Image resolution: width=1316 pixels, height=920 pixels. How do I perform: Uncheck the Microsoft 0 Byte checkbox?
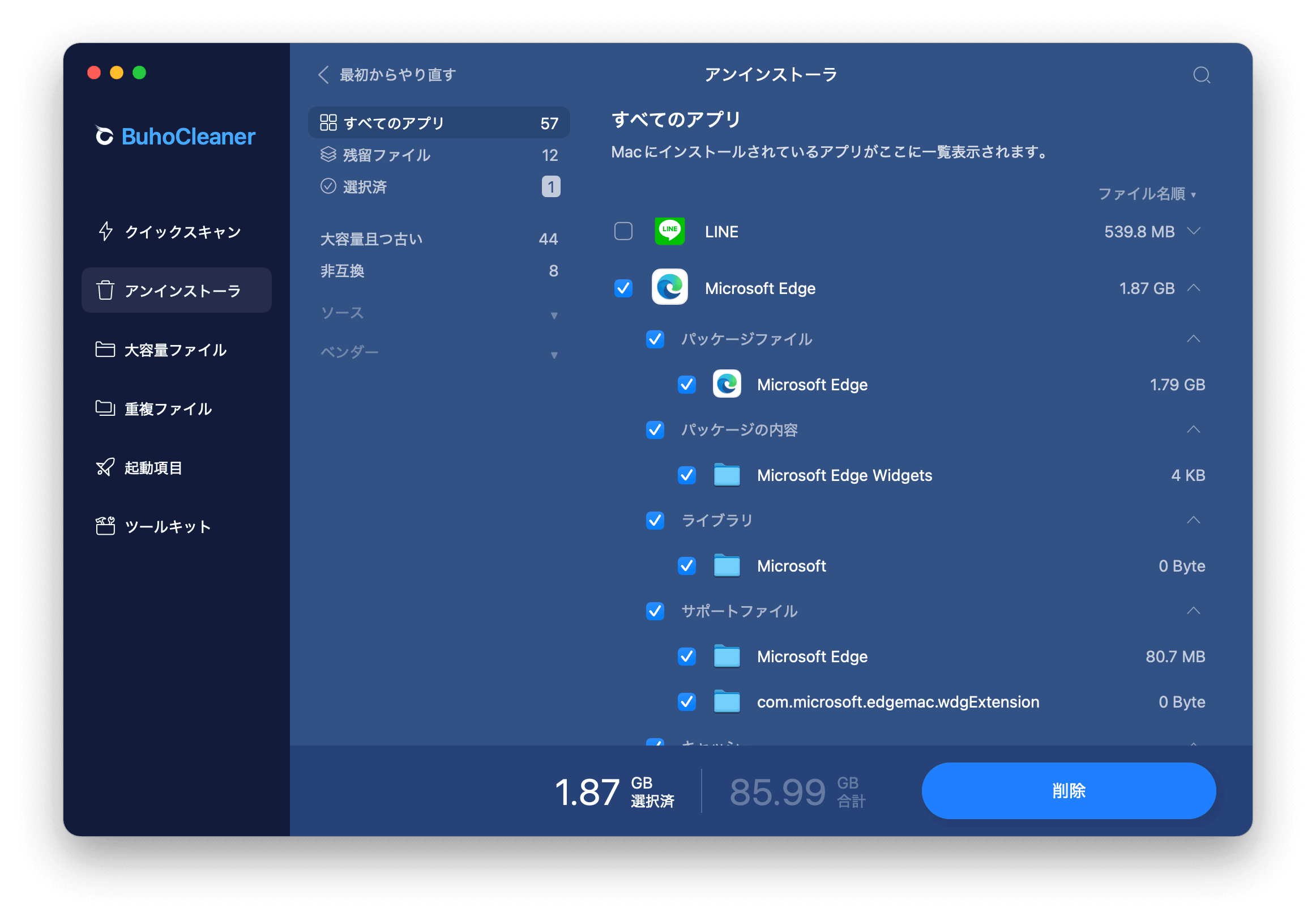point(687,565)
